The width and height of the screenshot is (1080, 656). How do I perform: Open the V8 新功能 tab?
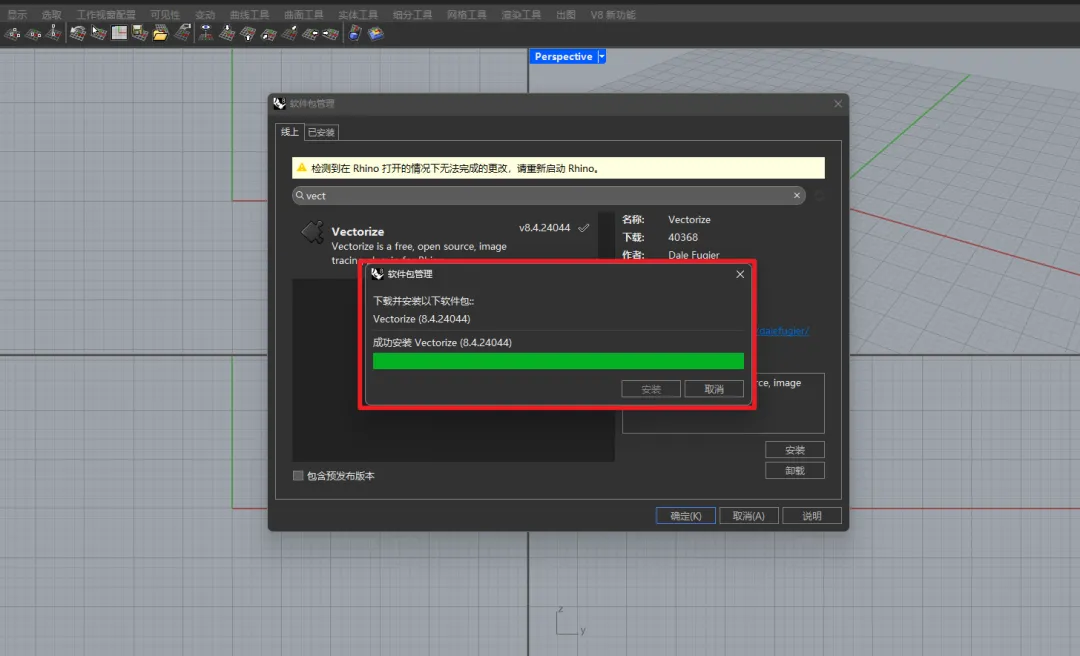pyautogui.click(x=613, y=14)
